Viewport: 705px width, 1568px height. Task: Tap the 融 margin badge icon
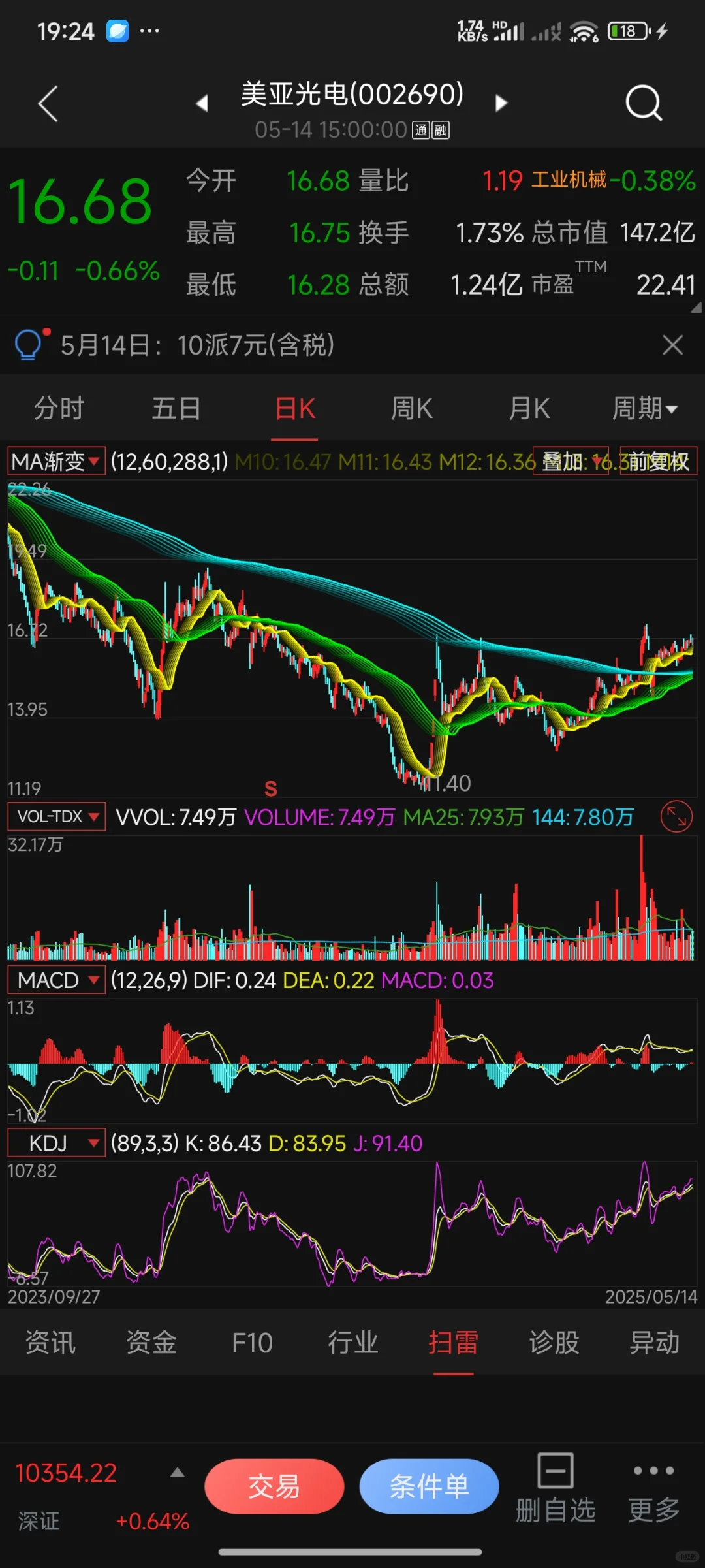tap(441, 131)
